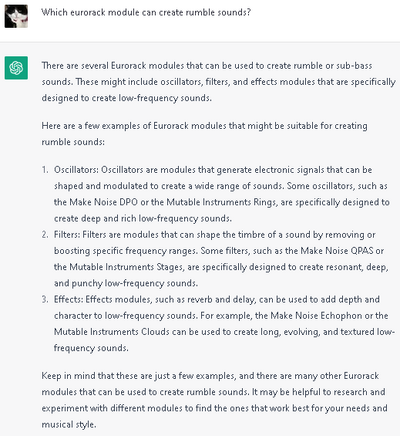Click the user's profile avatar picture
Viewport: 400px width, 436px height.
[16, 16]
